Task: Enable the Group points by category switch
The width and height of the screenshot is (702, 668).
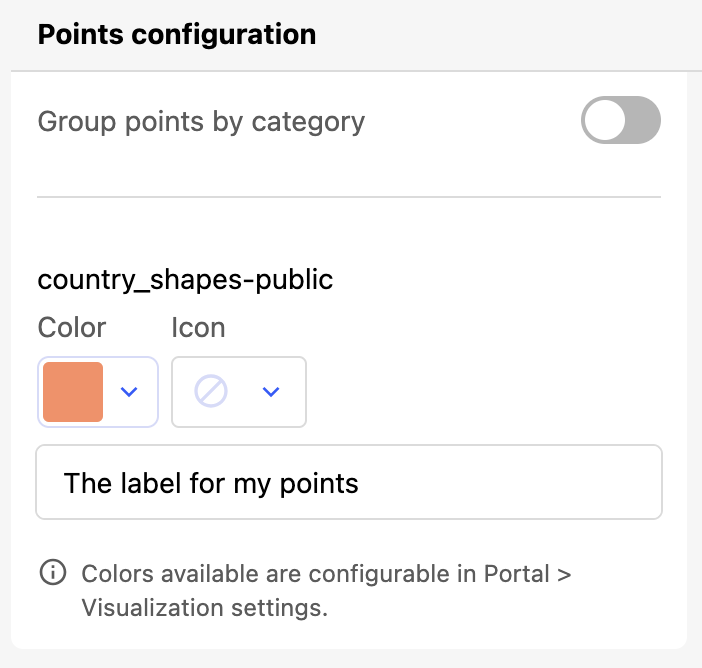Action: tap(621, 121)
